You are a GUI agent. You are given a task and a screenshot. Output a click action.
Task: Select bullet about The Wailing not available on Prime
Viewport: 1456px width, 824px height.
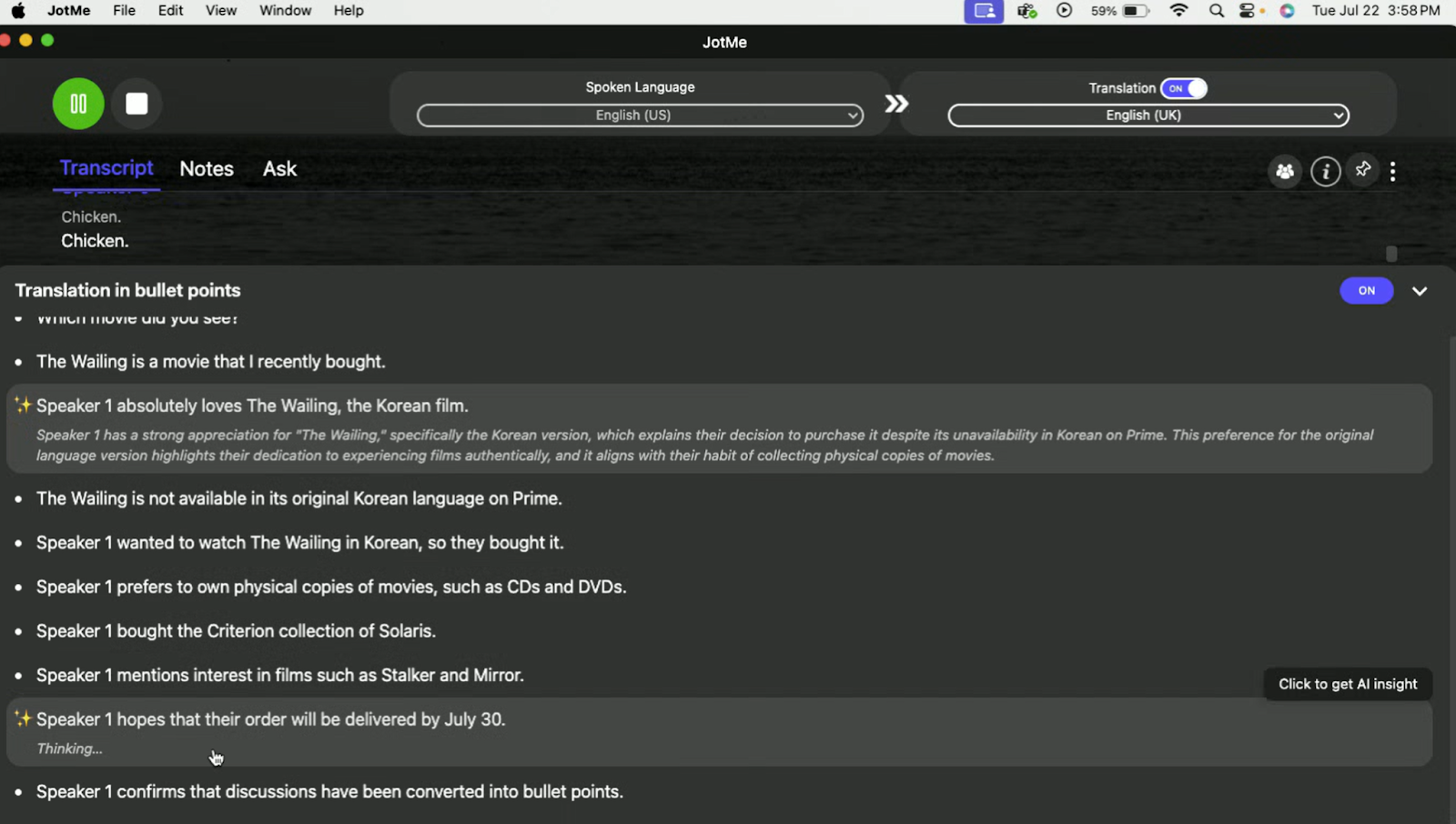click(x=299, y=499)
